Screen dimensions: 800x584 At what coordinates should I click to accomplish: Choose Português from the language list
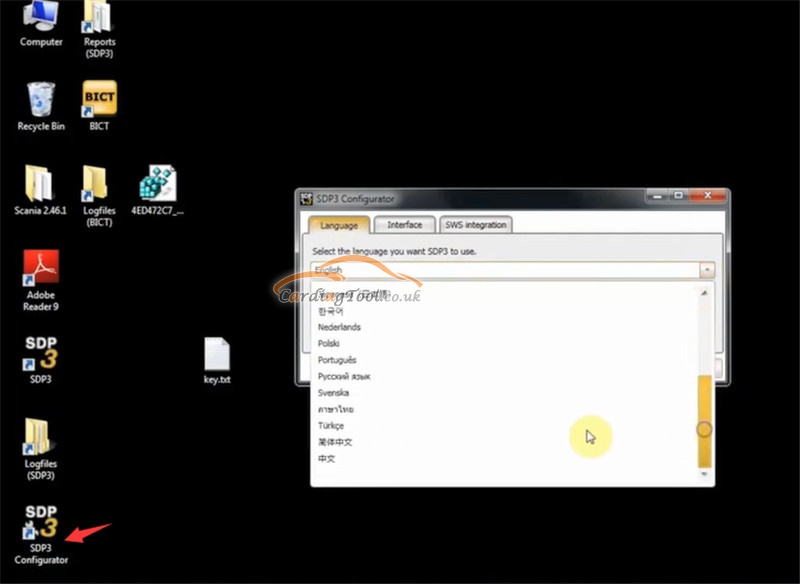337,360
